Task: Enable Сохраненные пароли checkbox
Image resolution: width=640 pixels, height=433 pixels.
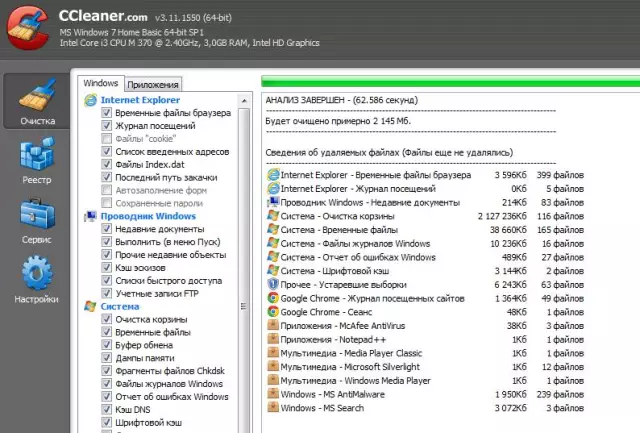Action: (107, 203)
